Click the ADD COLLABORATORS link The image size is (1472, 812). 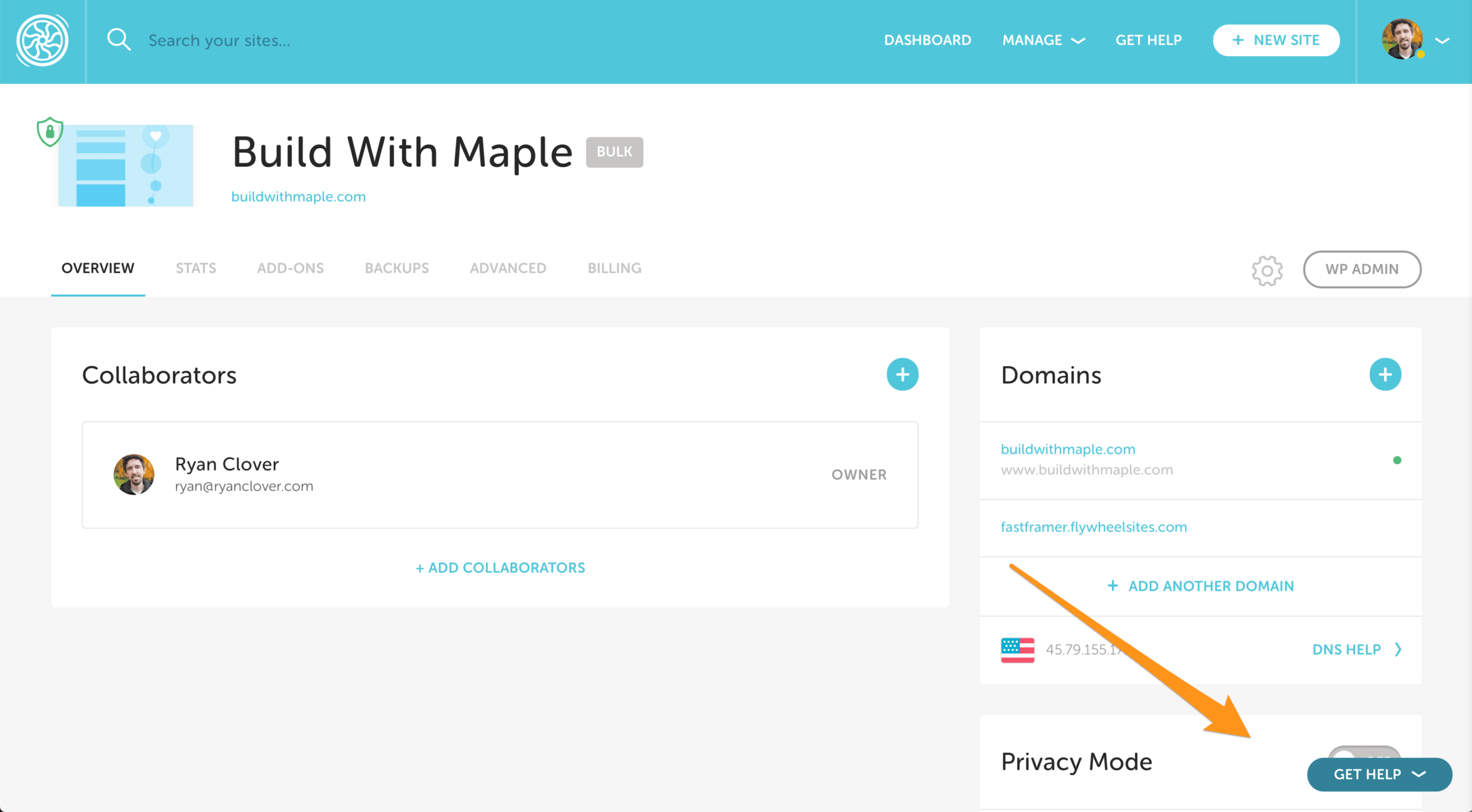[x=500, y=568]
